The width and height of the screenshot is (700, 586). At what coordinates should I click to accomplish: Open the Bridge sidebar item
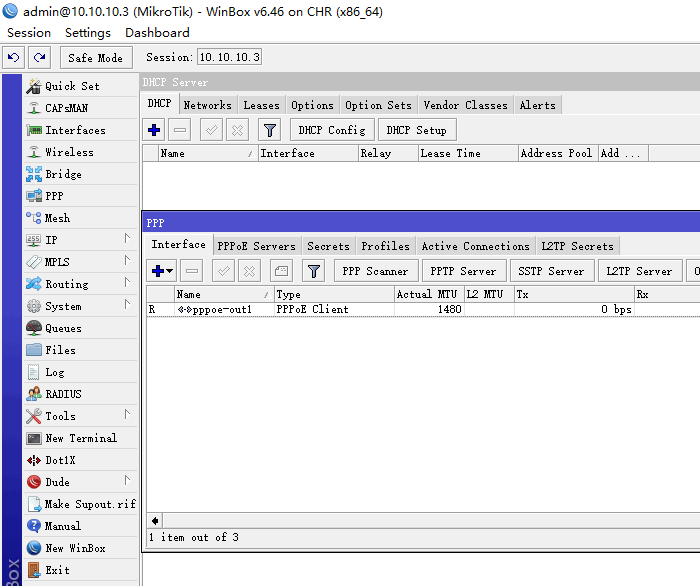(x=80, y=174)
